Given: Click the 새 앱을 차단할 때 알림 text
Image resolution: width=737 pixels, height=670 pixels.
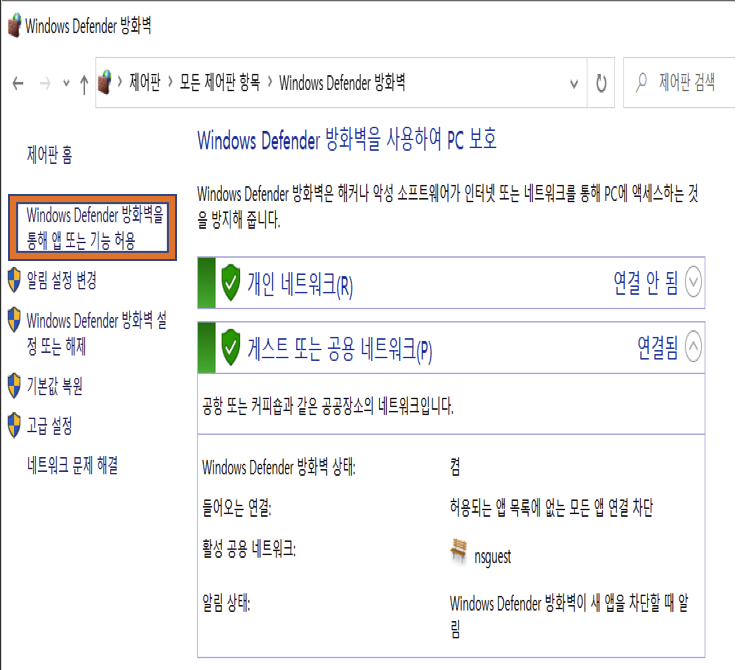Looking at the screenshot, I should tap(569, 615).
